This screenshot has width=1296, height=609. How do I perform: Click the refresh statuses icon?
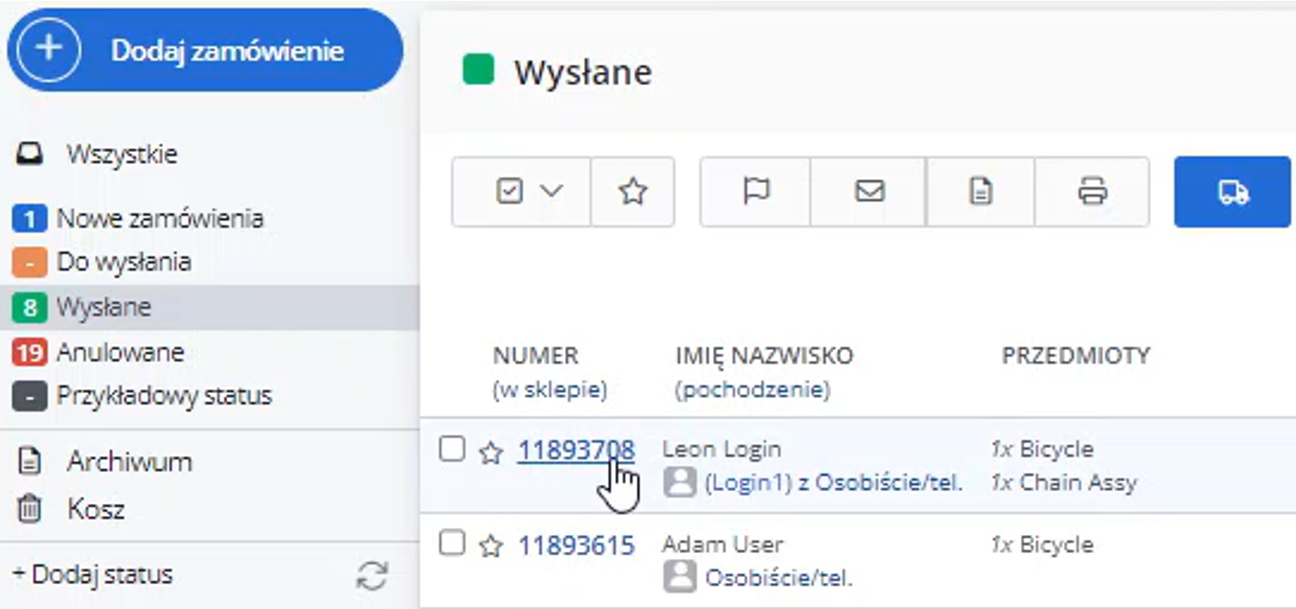pos(372,576)
